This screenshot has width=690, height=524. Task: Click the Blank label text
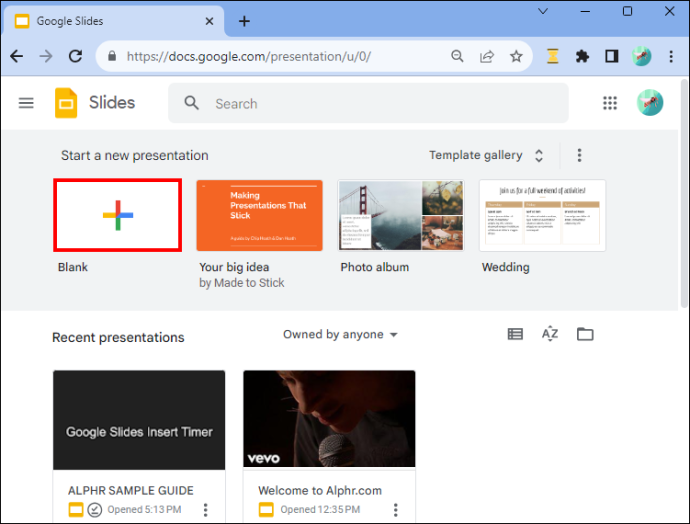(73, 267)
